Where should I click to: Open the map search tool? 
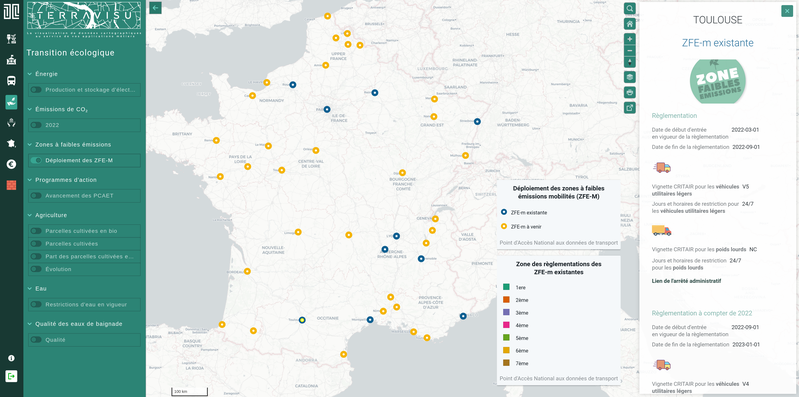(630, 9)
